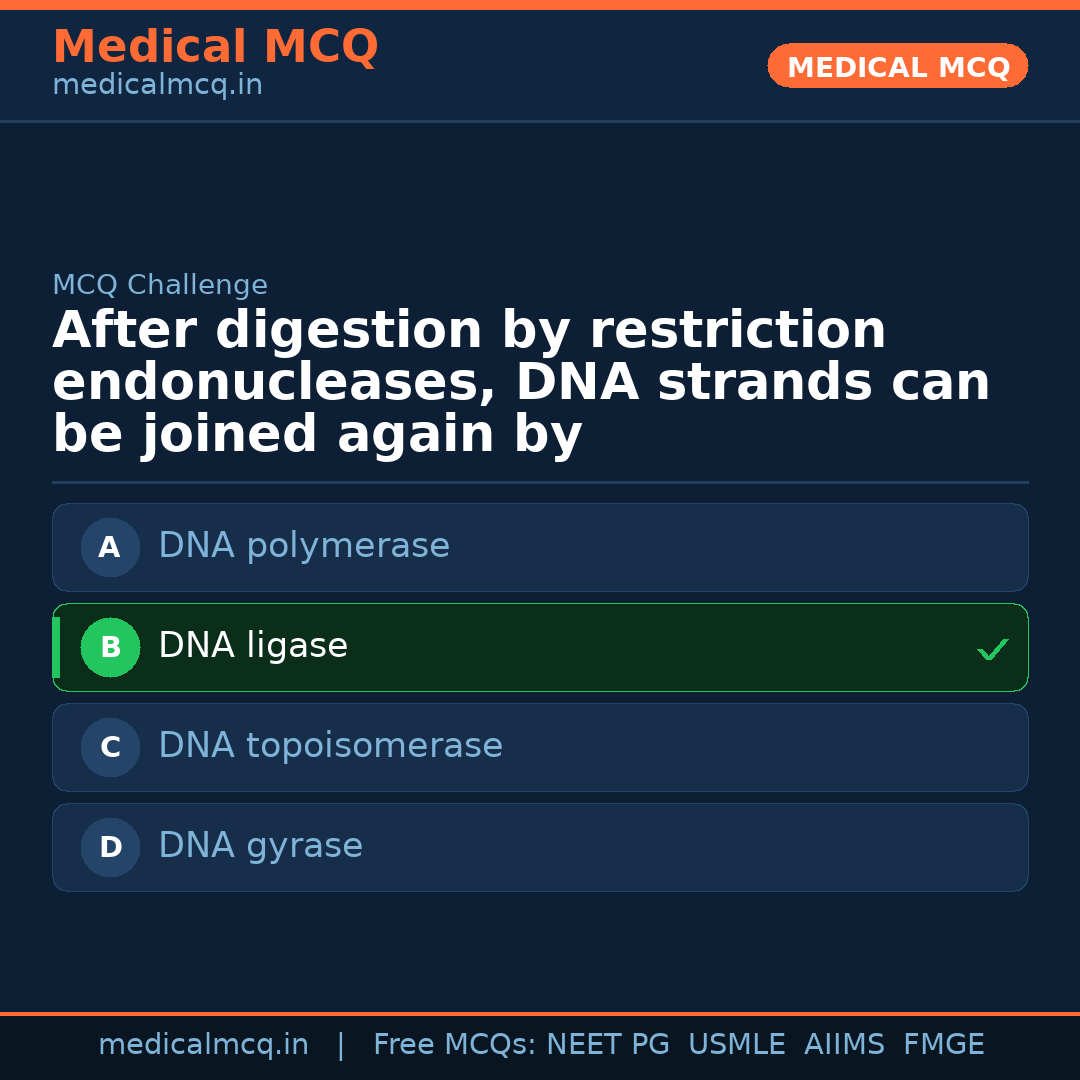Pick the DNA topoisomerase answer text
The width and height of the screenshot is (1080, 1080).
click(330, 746)
